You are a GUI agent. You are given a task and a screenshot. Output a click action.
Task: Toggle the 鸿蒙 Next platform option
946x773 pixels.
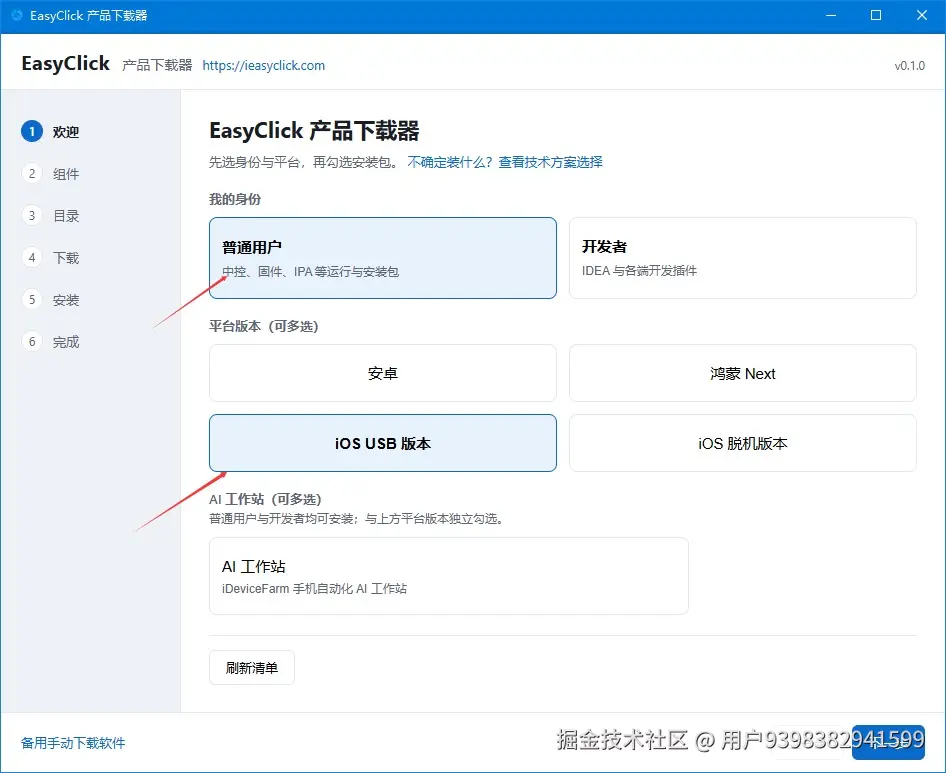point(743,373)
